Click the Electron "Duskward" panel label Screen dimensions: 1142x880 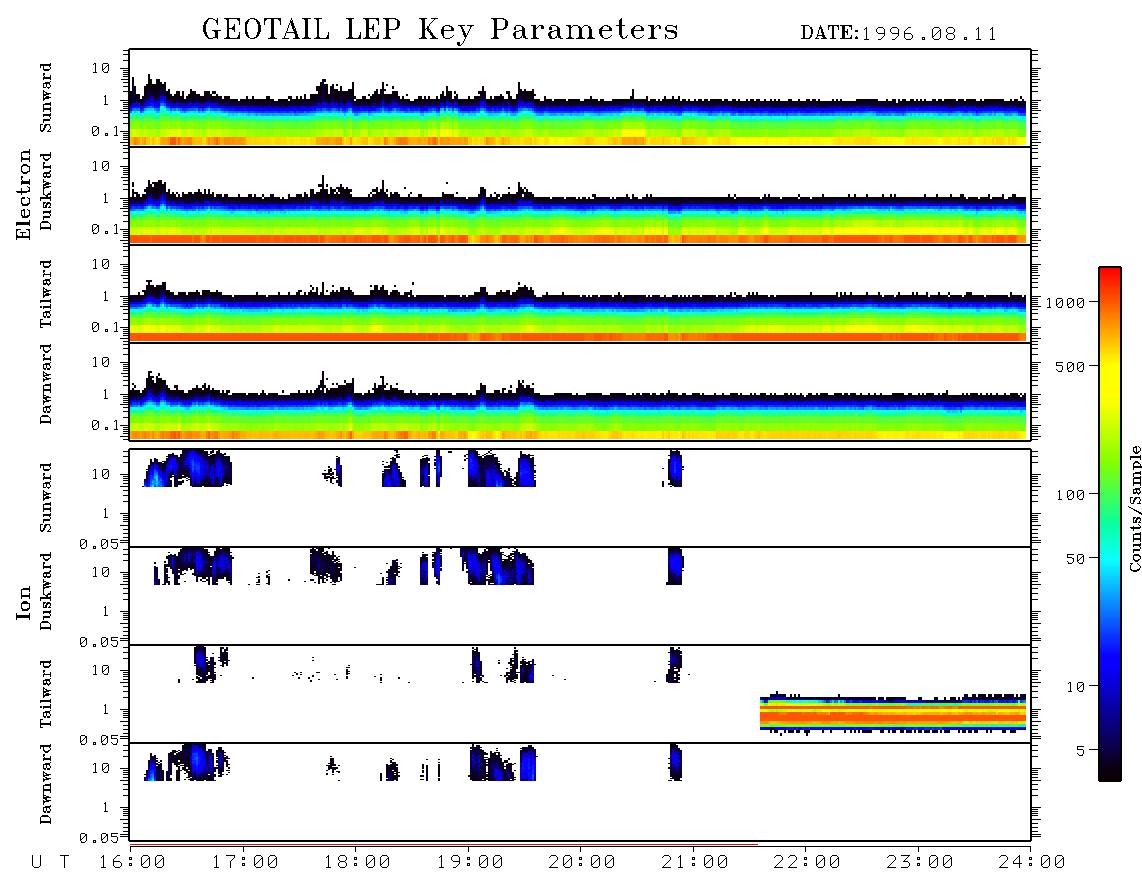coord(46,192)
